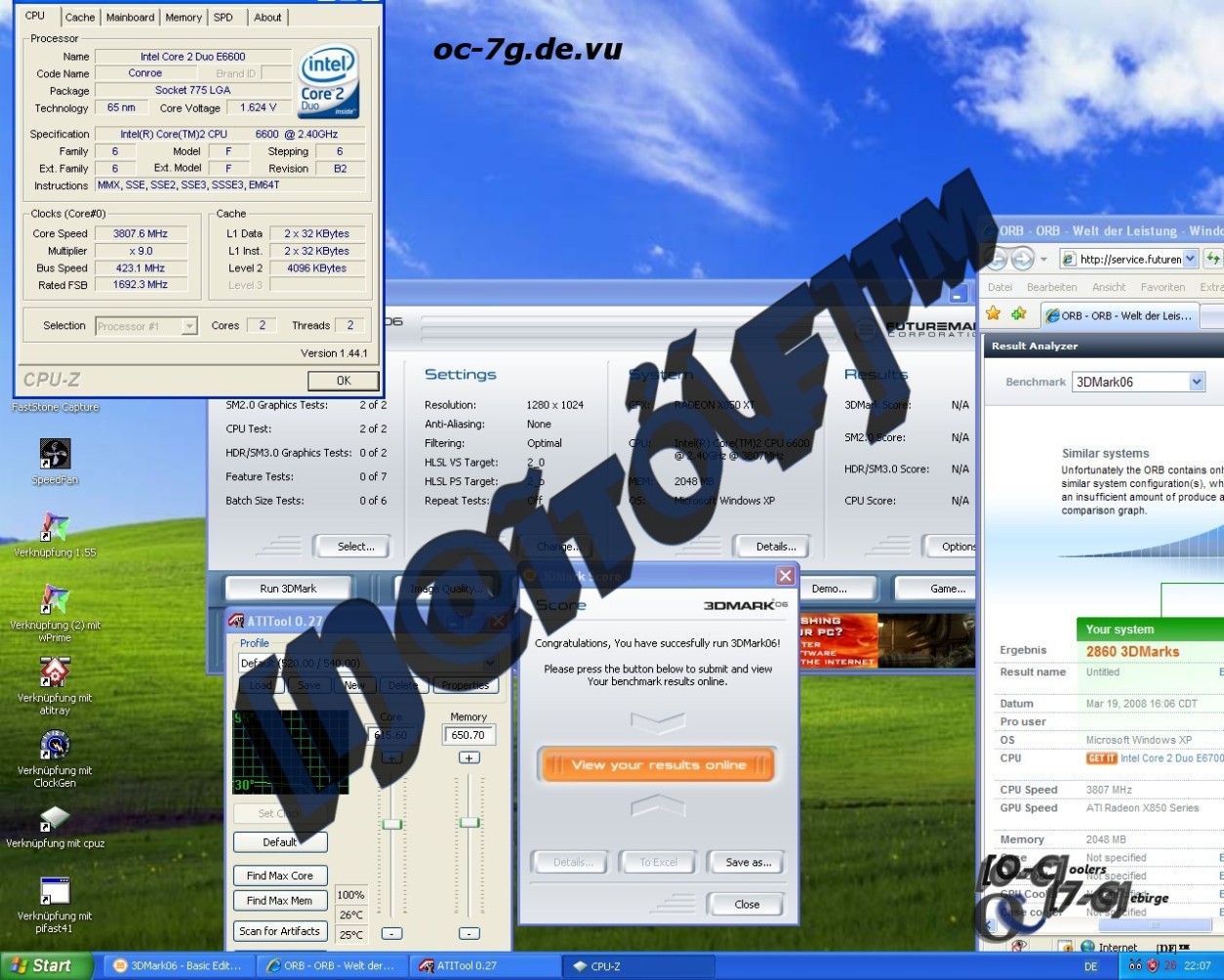The height and width of the screenshot is (980, 1224).
Task: Switch to the CPU-Z SPD tab
Action: (x=224, y=18)
